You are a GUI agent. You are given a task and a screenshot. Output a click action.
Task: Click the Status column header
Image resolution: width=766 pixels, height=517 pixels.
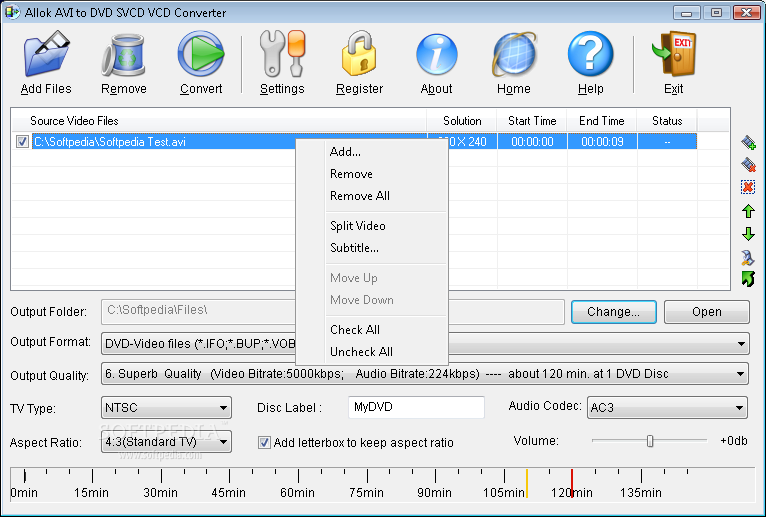coord(667,121)
